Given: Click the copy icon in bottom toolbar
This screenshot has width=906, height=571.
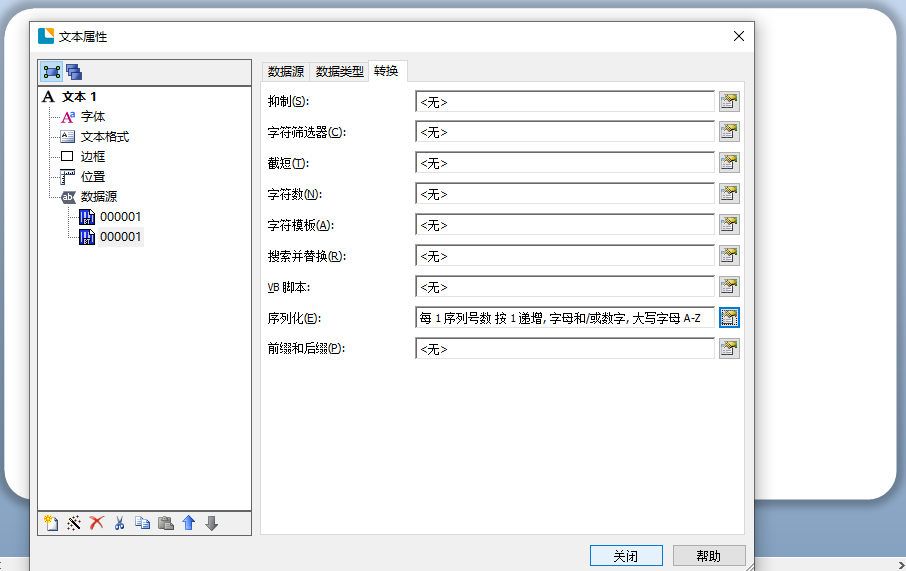Looking at the screenshot, I should click(143, 523).
